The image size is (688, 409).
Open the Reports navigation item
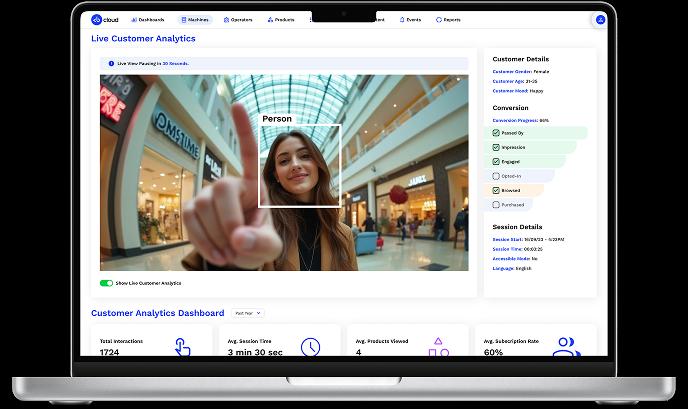pos(448,20)
